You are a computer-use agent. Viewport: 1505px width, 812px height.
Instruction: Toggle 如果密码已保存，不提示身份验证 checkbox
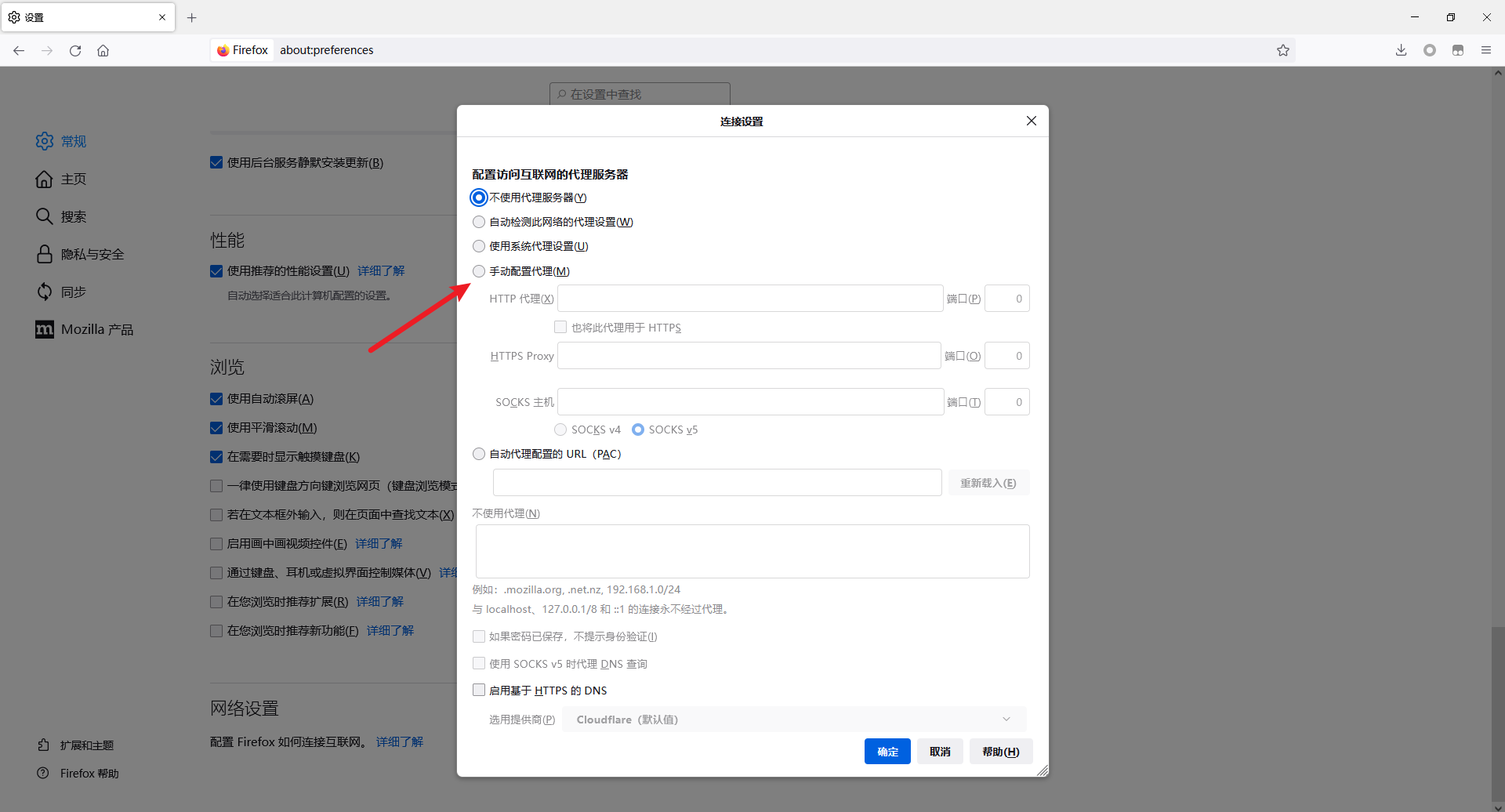click(479, 636)
